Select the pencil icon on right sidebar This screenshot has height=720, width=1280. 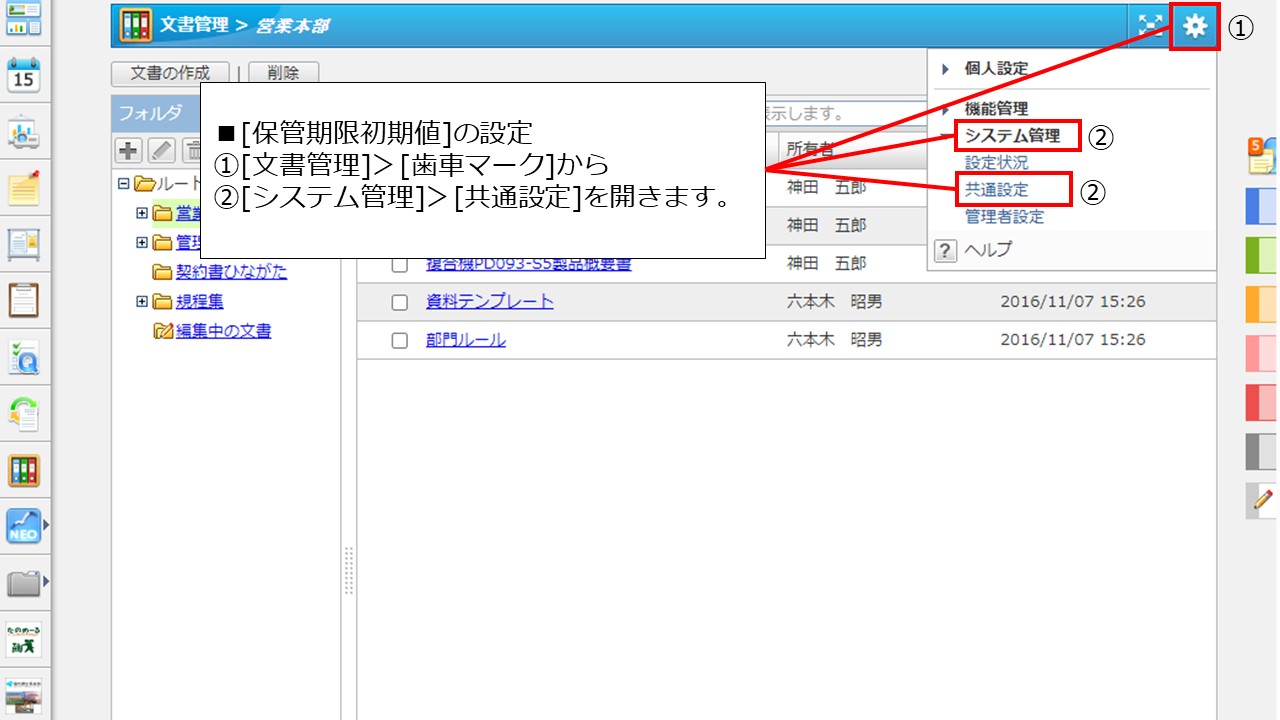point(1260,500)
